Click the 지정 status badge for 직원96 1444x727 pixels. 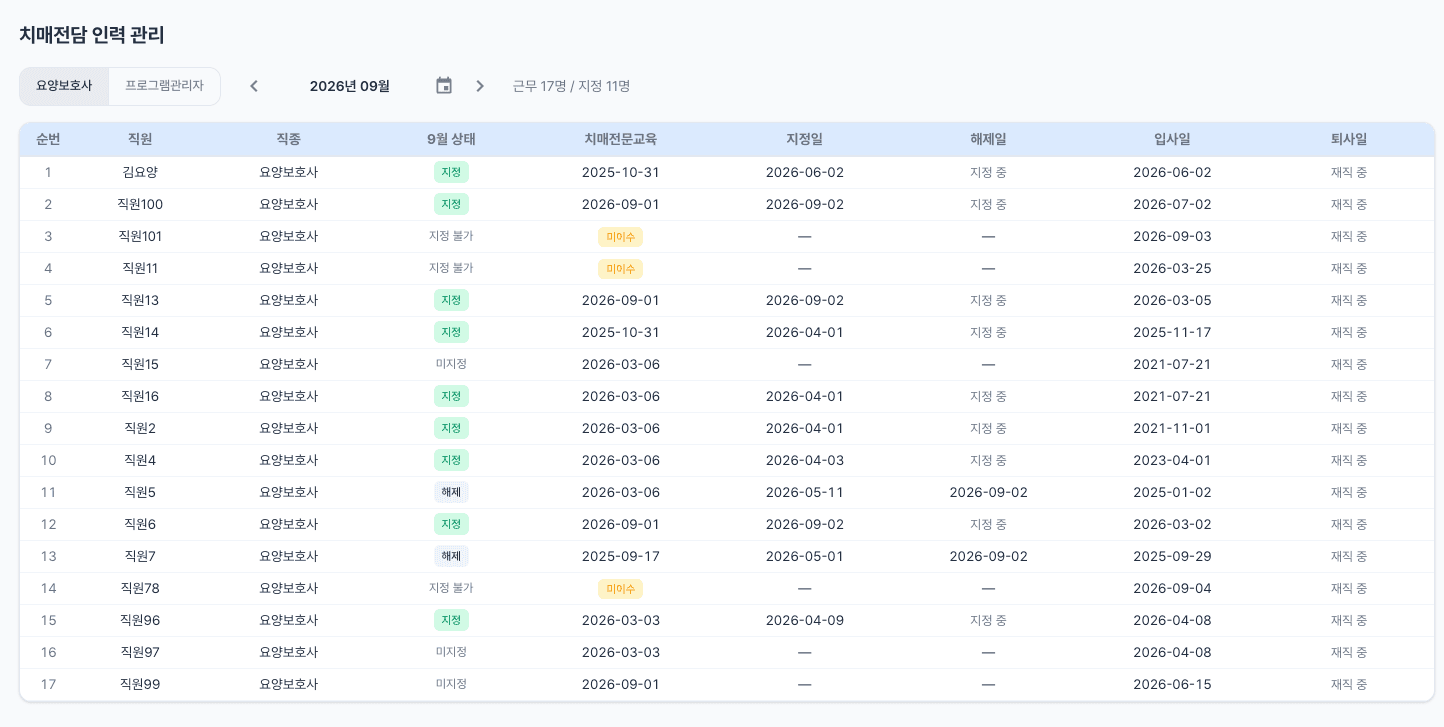tap(451, 620)
